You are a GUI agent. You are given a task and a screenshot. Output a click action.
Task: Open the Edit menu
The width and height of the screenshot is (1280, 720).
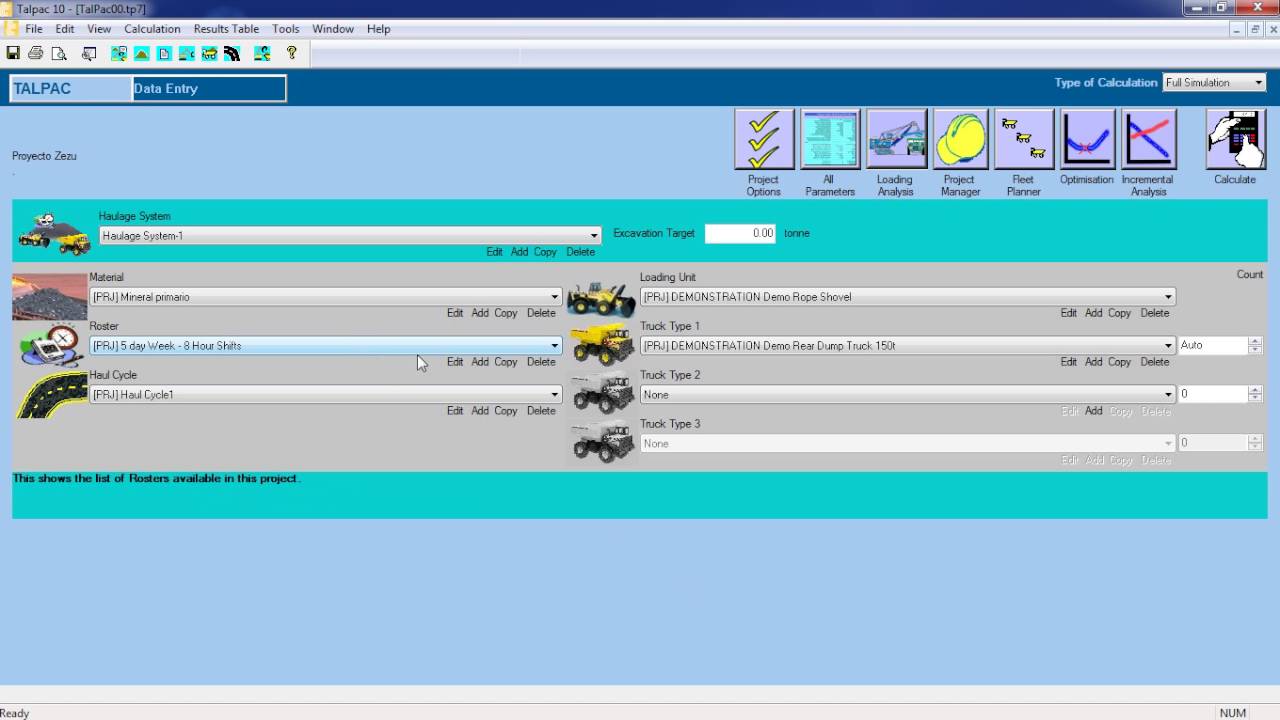click(65, 29)
